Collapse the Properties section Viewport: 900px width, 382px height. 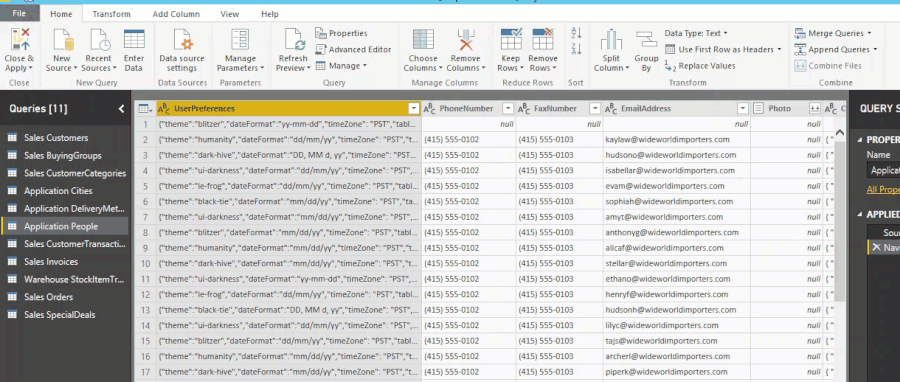[x=860, y=139]
